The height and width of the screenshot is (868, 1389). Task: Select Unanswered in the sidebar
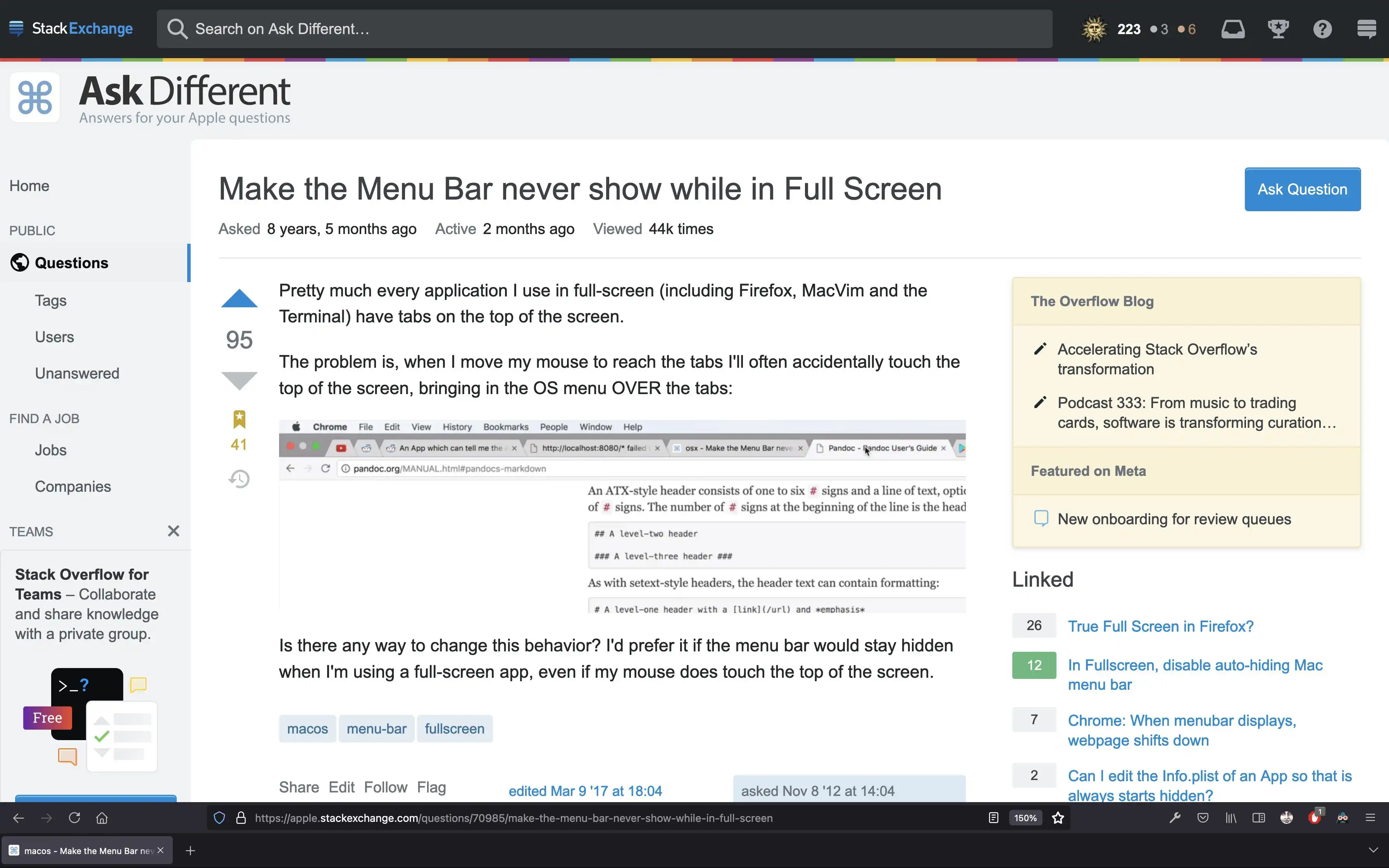tap(76, 372)
